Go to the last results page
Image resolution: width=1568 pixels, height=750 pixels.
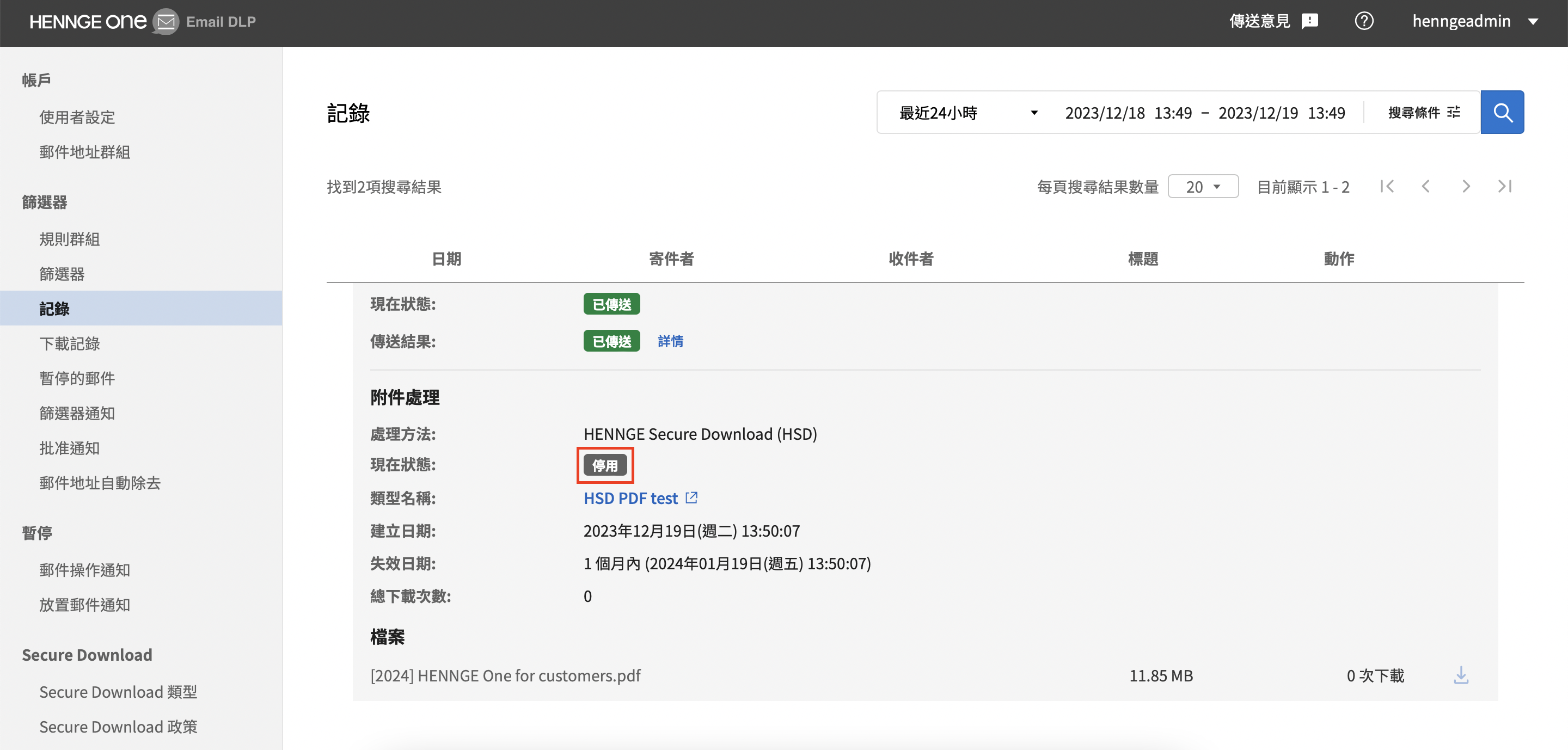[1505, 186]
